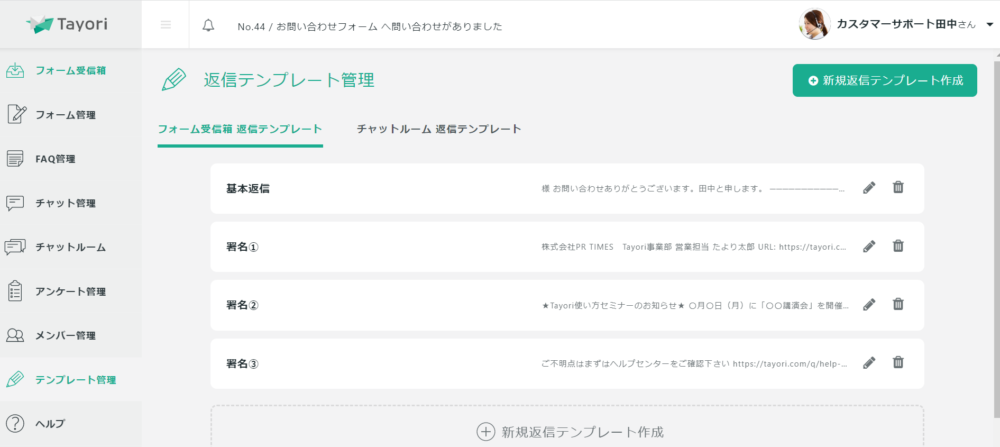This screenshot has width=1000, height=447.
Task: Delete the 基本返信 template via trash icon
Action: coord(898,187)
